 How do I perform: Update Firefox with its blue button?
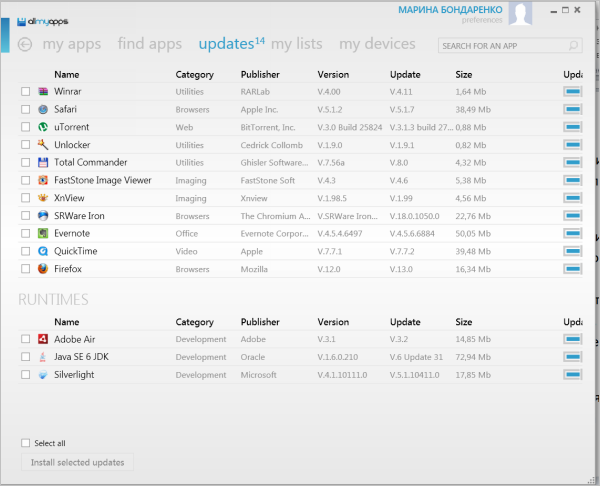(573, 269)
